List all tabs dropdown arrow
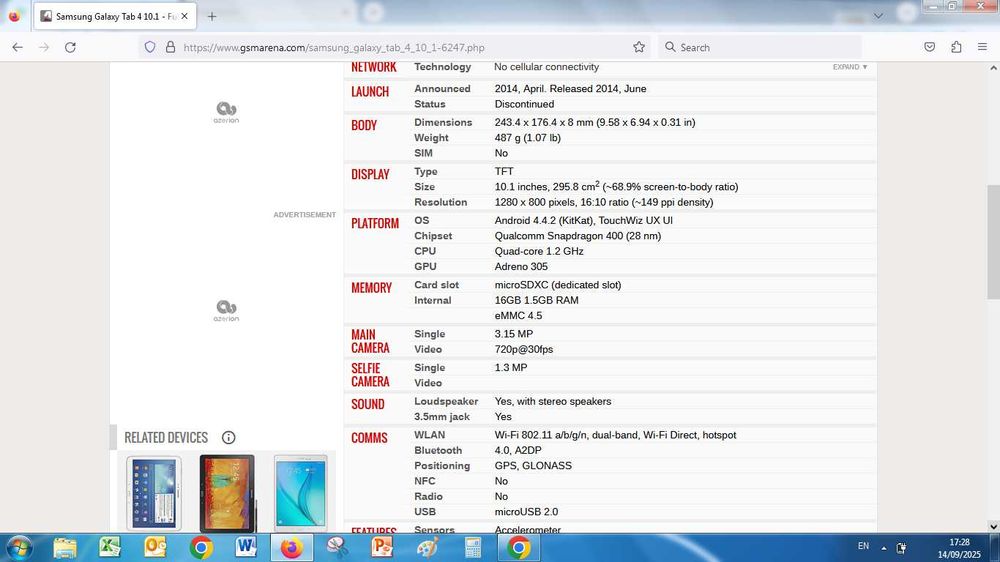 coord(878,16)
